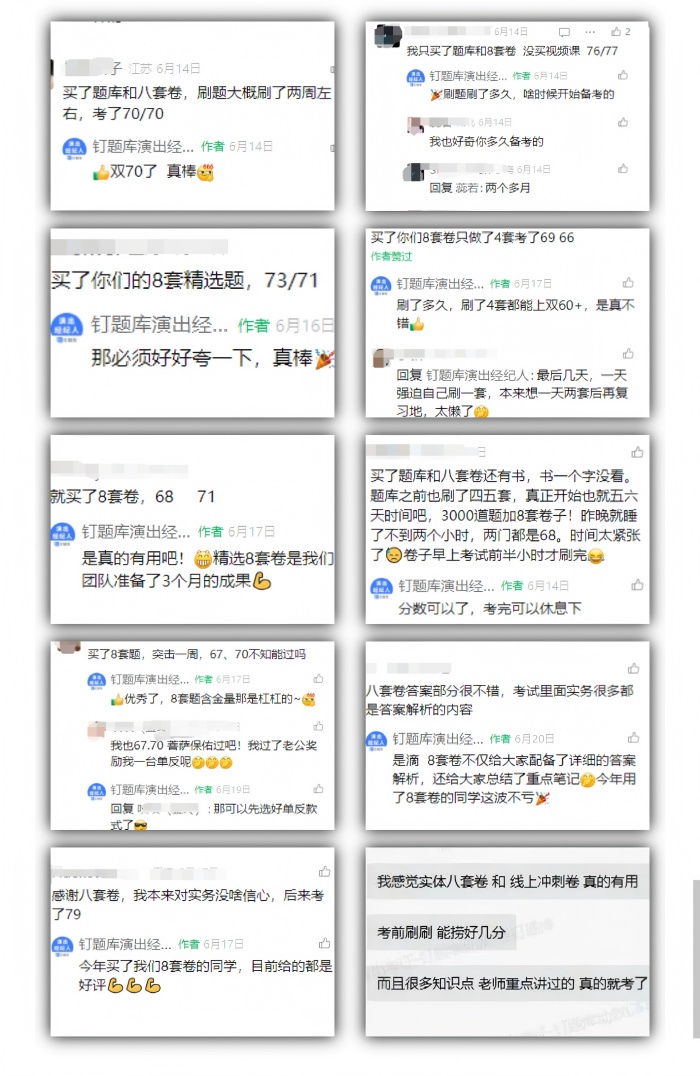Like the '两个多月' reply
Image resolution: width=700 pixels, height=1076 pixels.
coord(622,169)
